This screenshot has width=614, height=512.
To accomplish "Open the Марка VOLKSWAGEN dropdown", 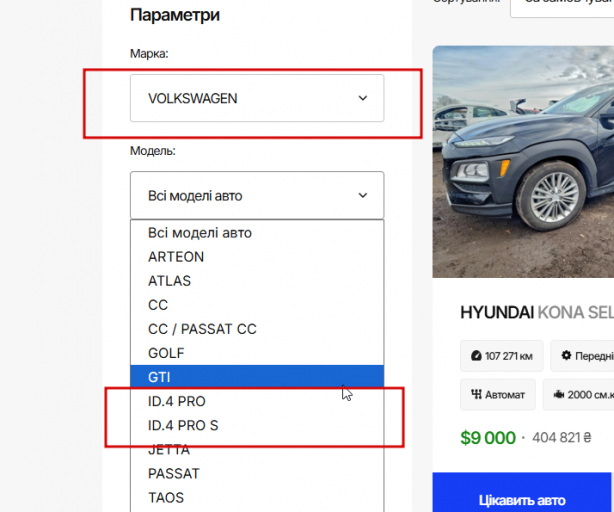I will pyautogui.click(x=257, y=98).
